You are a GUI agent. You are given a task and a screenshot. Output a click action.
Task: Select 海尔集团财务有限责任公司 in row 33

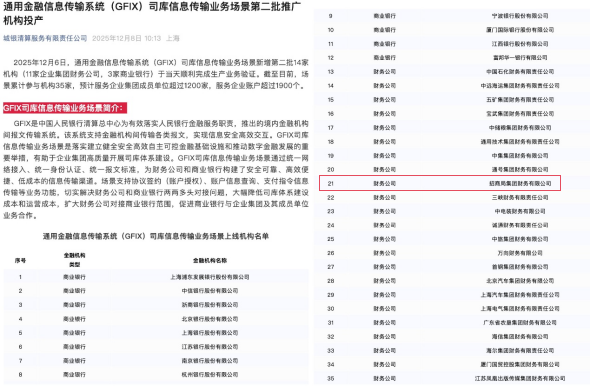click(520, 351)
